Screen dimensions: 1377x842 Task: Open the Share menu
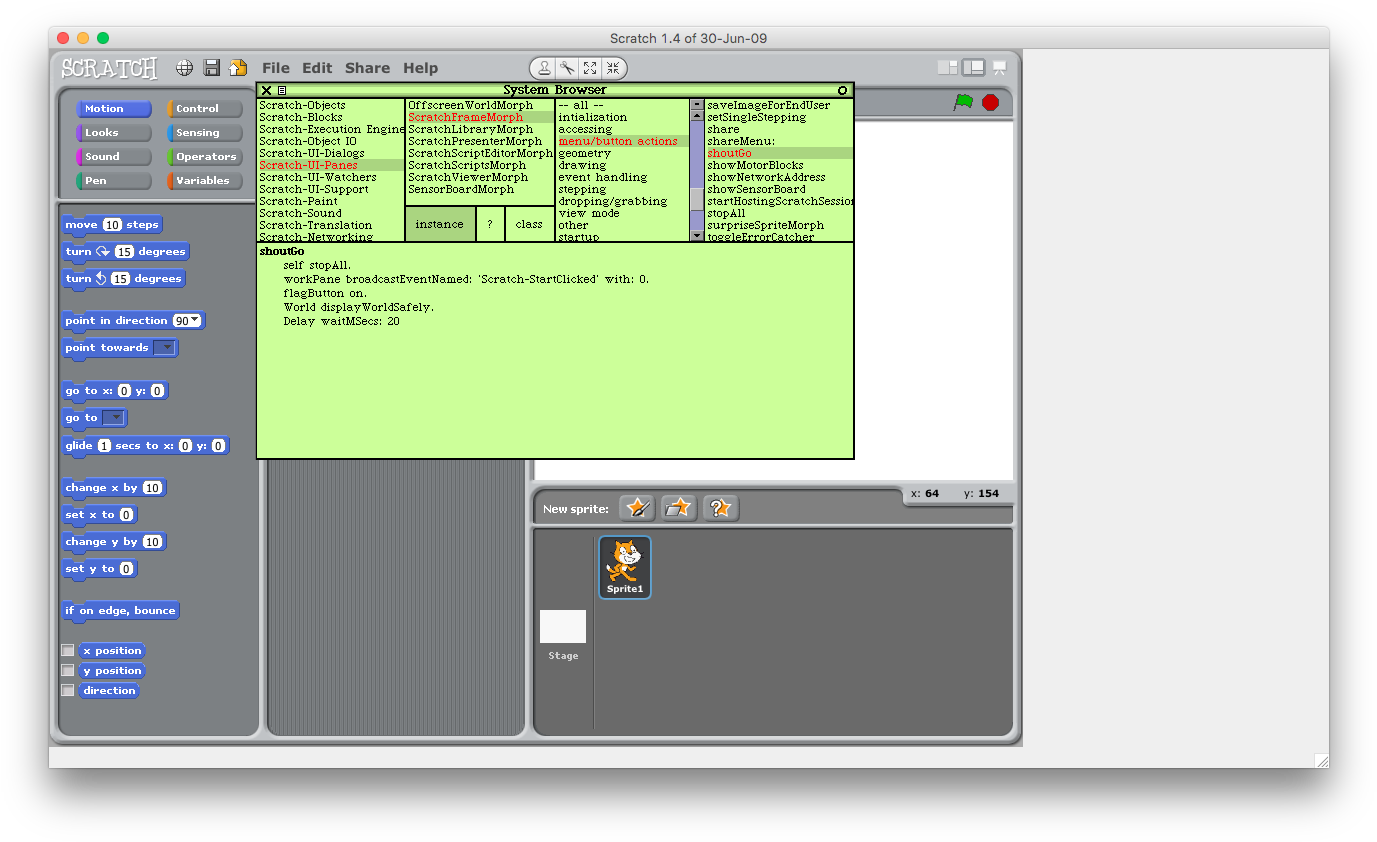pos(367,68)
